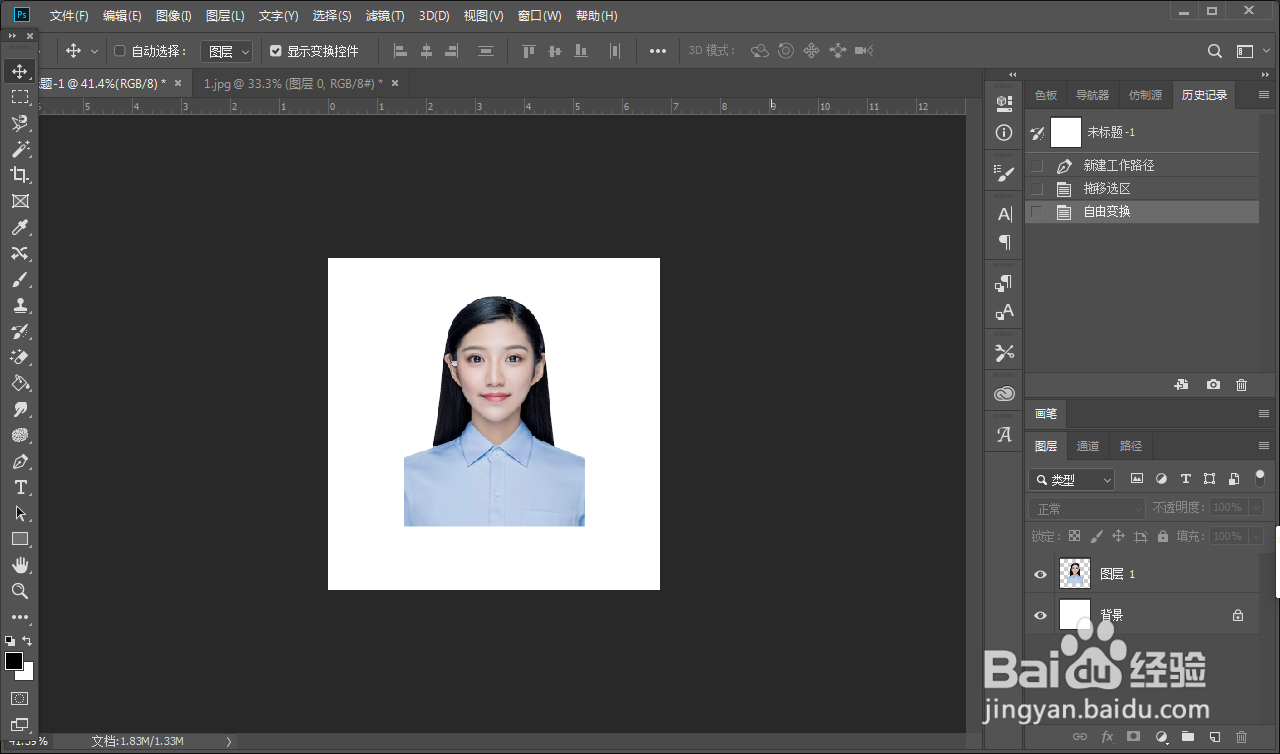Select the Rectangle shape tool
Viewport: 1280px width, 754px height.
(20, 539)
